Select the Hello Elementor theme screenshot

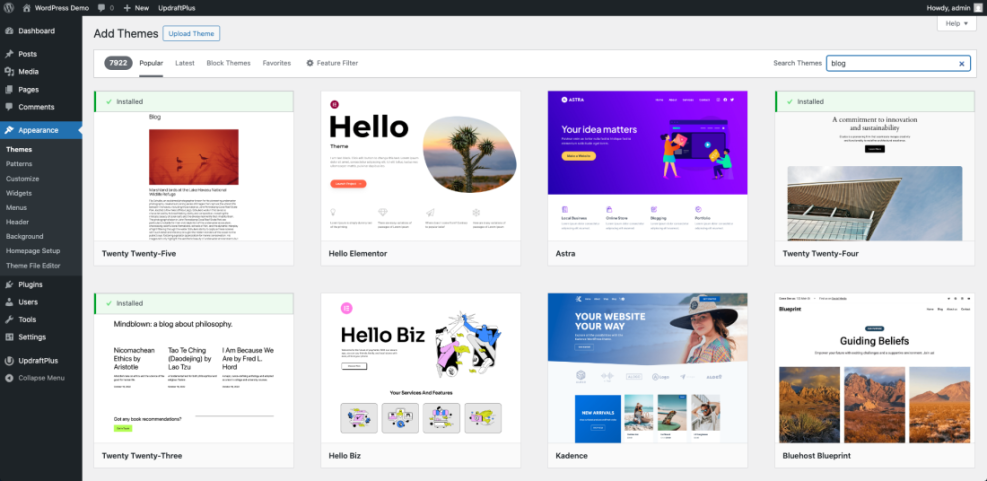pyautogui.click(x=420, y=166)
